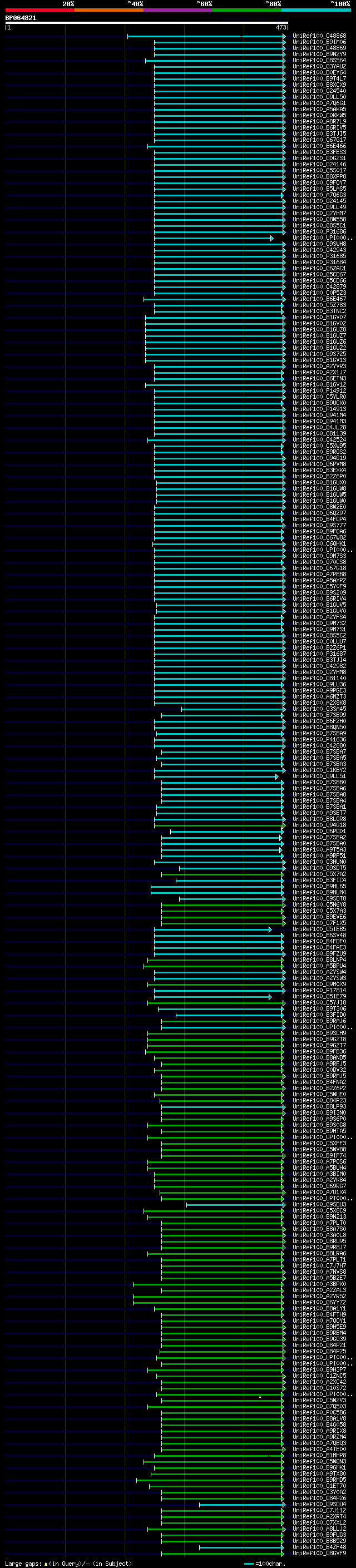This screenshot has width=356, height=1568.
Task: Click the BP064821 query name
Action: click(x=21, y=18)
